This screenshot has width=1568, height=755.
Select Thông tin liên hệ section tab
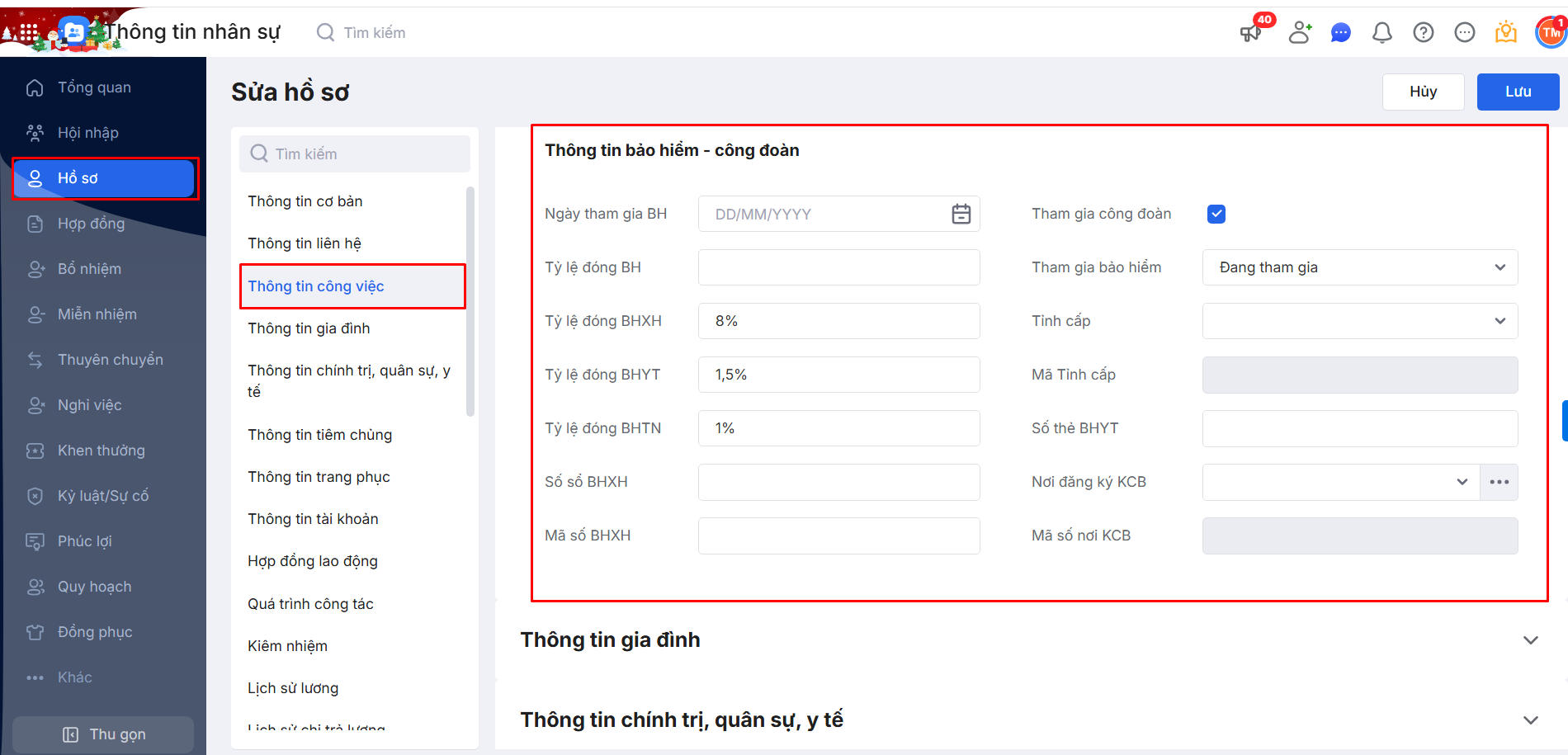point(305,243)
